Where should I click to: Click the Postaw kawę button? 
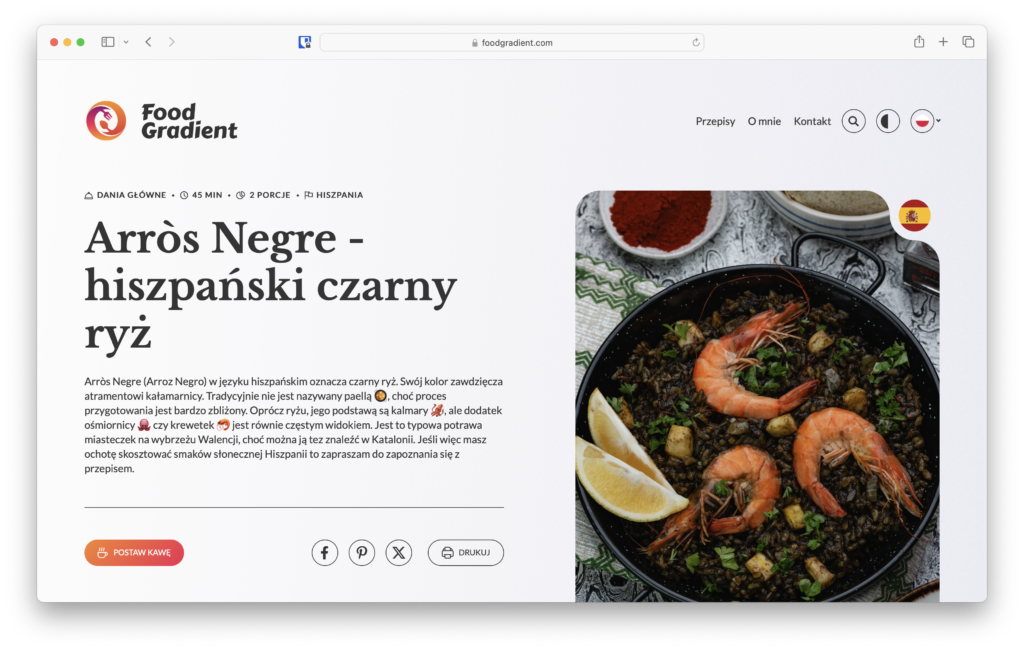tap(134, 552)
